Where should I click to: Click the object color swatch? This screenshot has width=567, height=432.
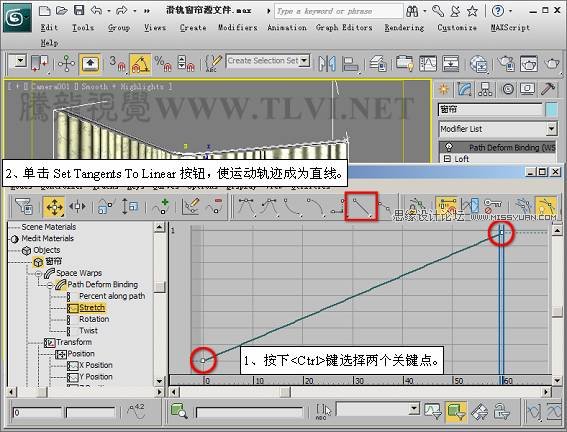point(551,110)
